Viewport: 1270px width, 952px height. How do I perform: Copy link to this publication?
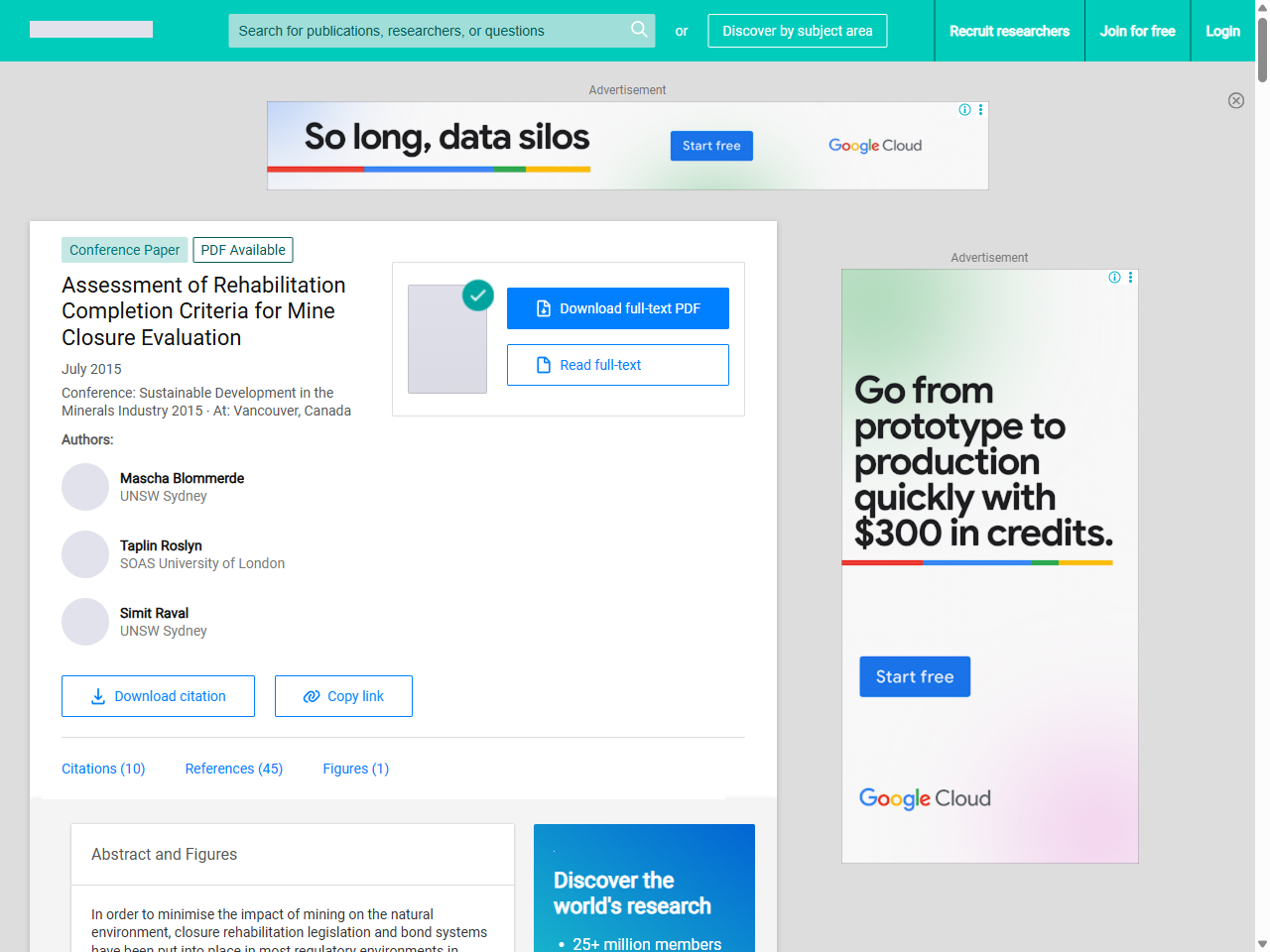(x=343, y=696)
